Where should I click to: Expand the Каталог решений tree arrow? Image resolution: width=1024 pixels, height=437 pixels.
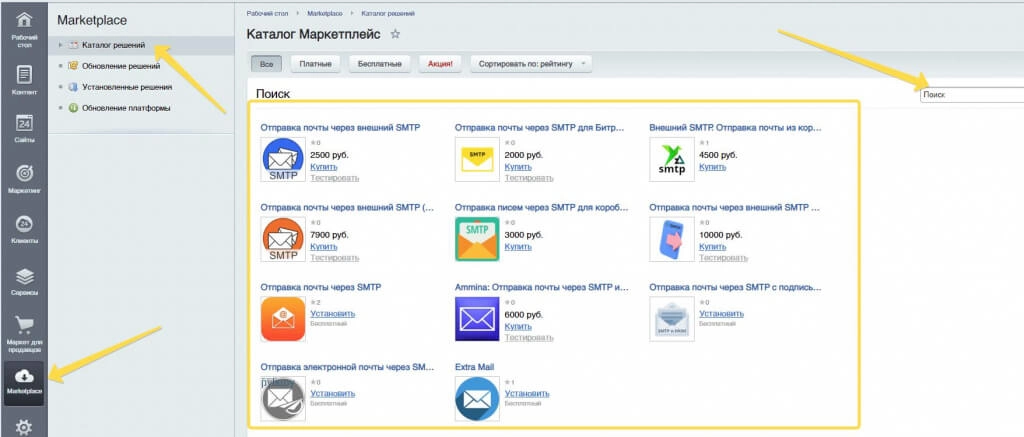pyautogui.click(x=60, y=45)
